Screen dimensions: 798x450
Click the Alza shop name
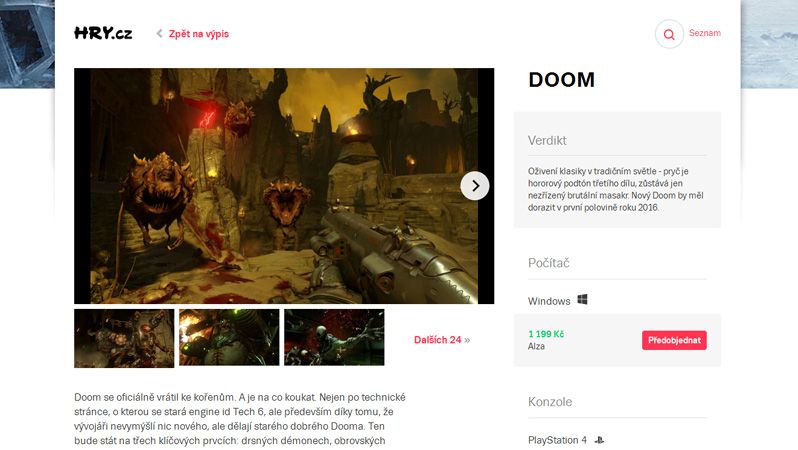(536, 346)
